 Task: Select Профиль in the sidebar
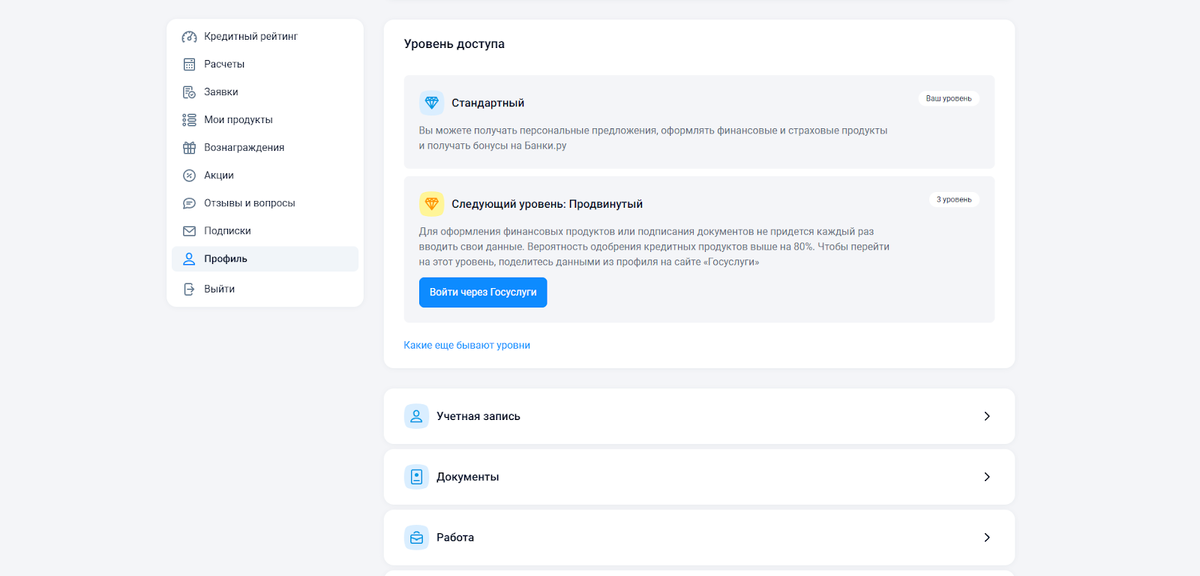[x=265, y=259]
